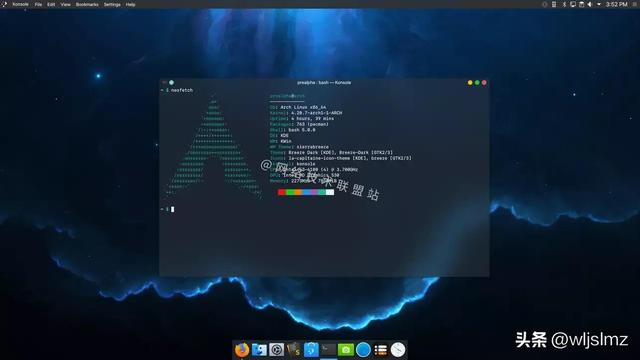Switch to the Konsole terminal icon in dock
This screenshot has width=640, height=360.
328,350
